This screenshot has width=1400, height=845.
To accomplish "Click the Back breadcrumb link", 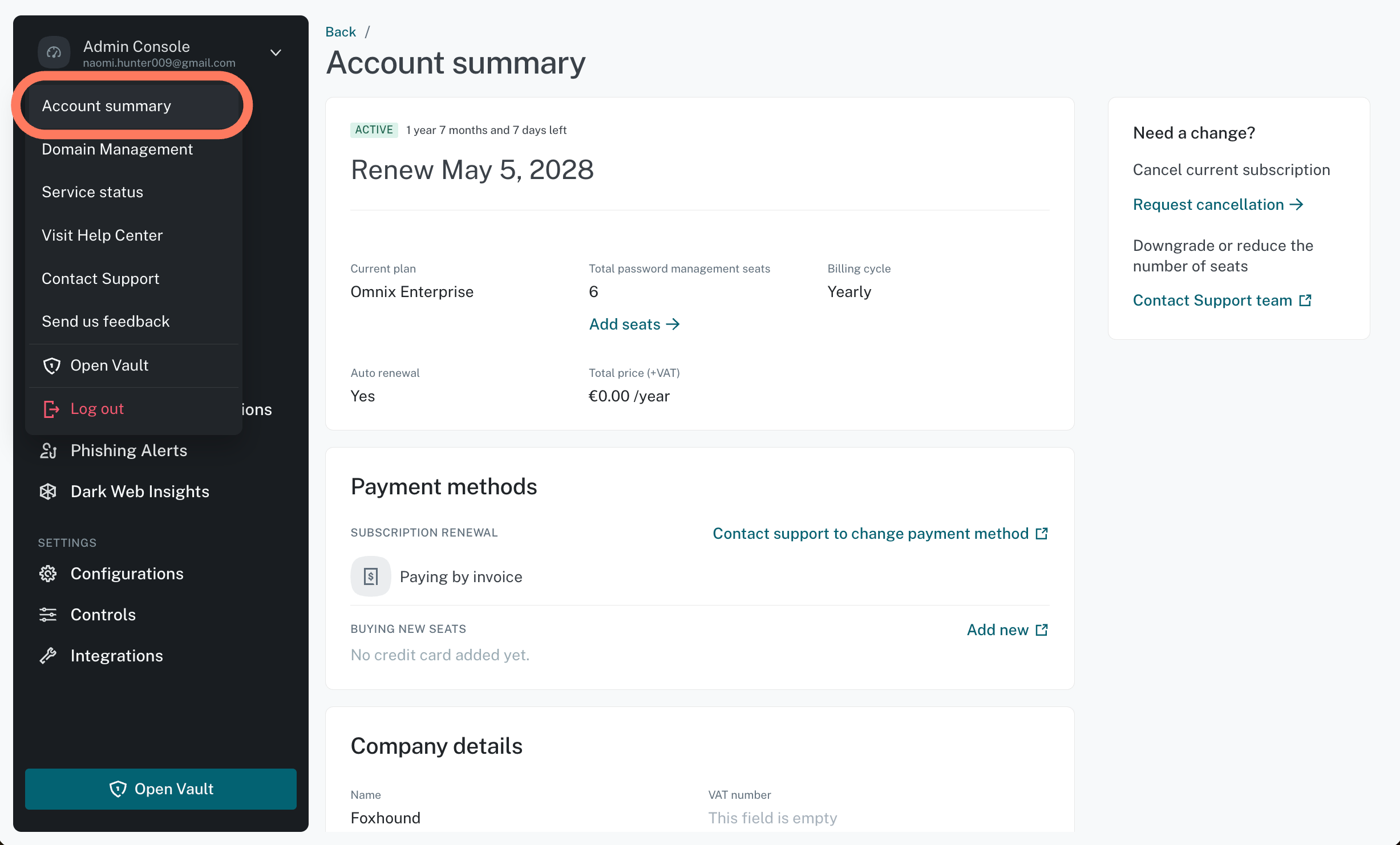I will 341,32.
